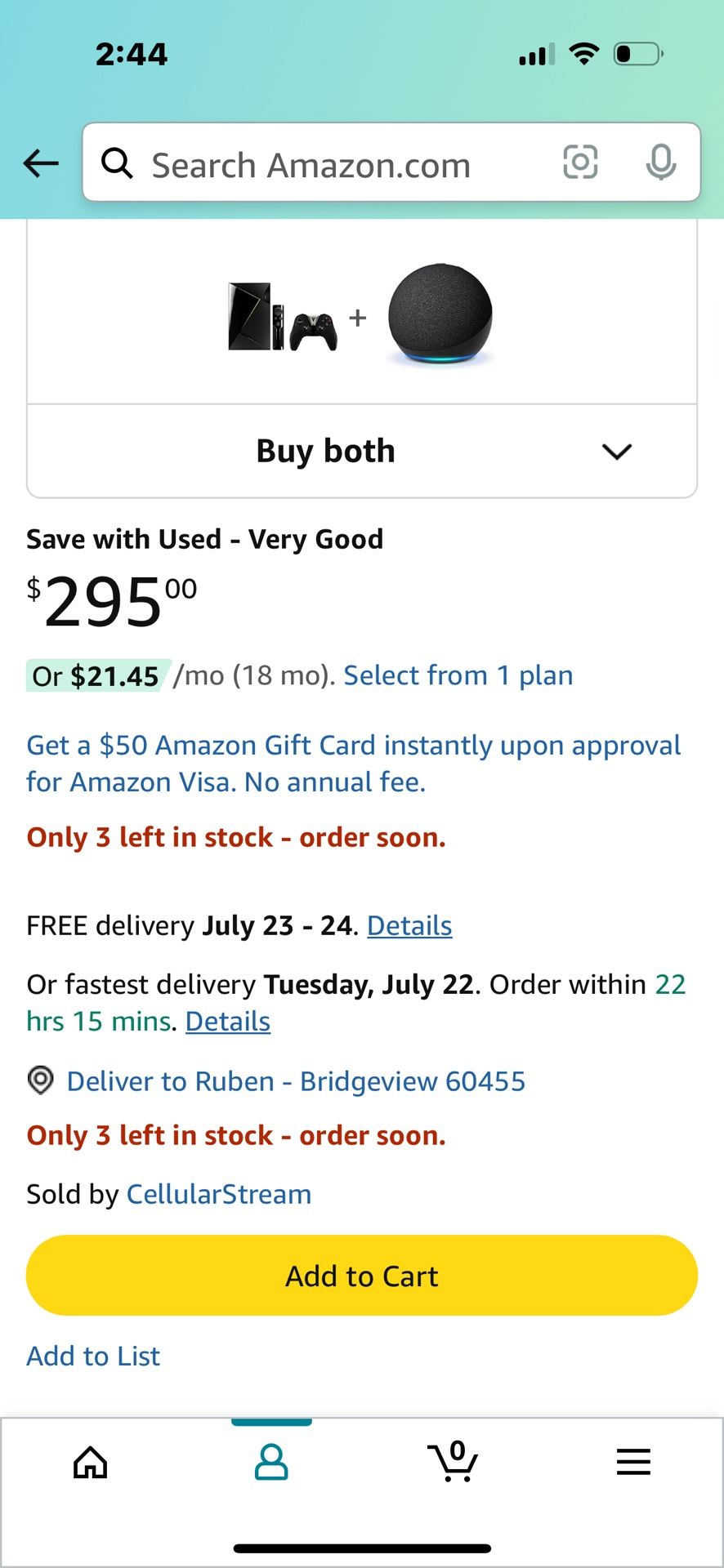Open Amazon Visa gift card offer
Viewport: 724px width, 1568px height.
pos(353,764)
